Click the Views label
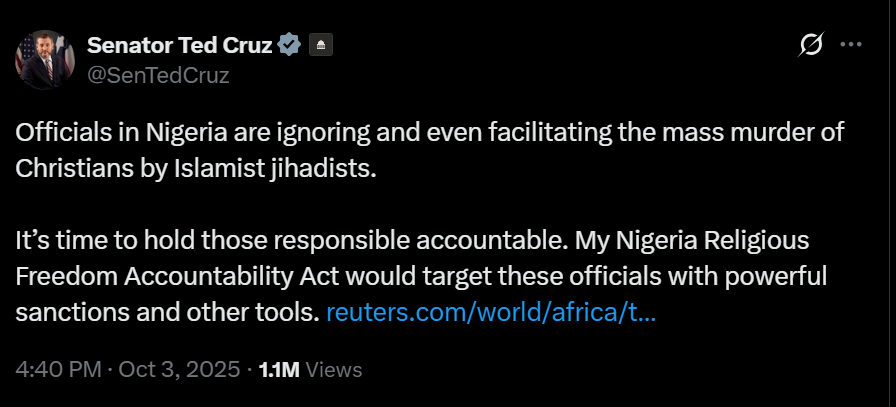Screen dimensions: 896x407 (333, 369)
